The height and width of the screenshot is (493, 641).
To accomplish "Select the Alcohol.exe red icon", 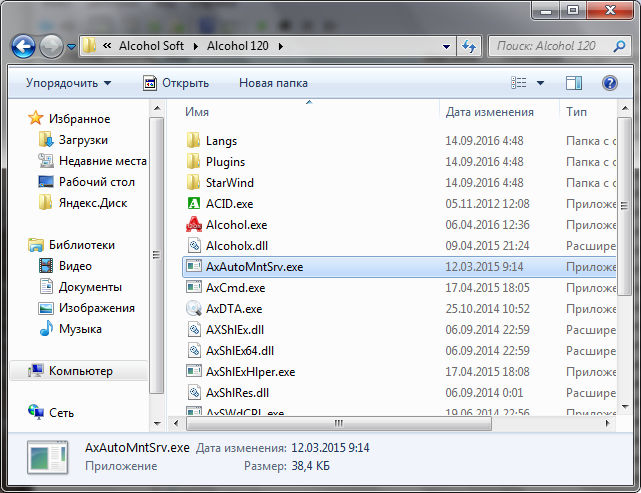I will click(x=194, y=224).
